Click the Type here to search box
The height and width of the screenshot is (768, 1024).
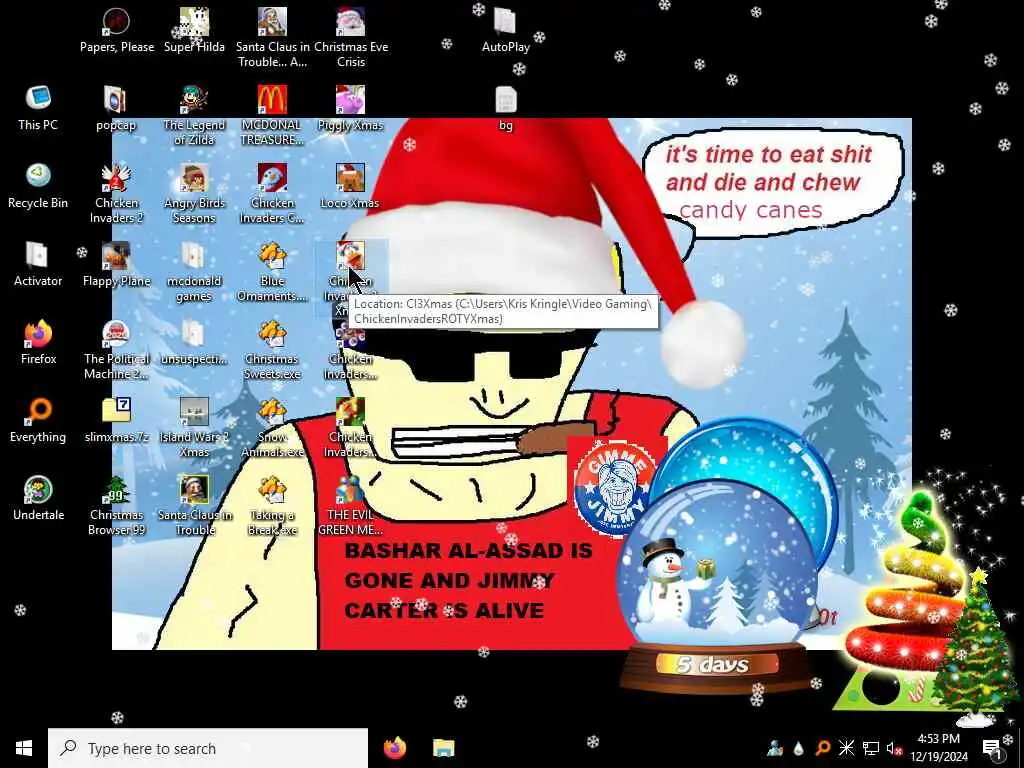(208, 748)
